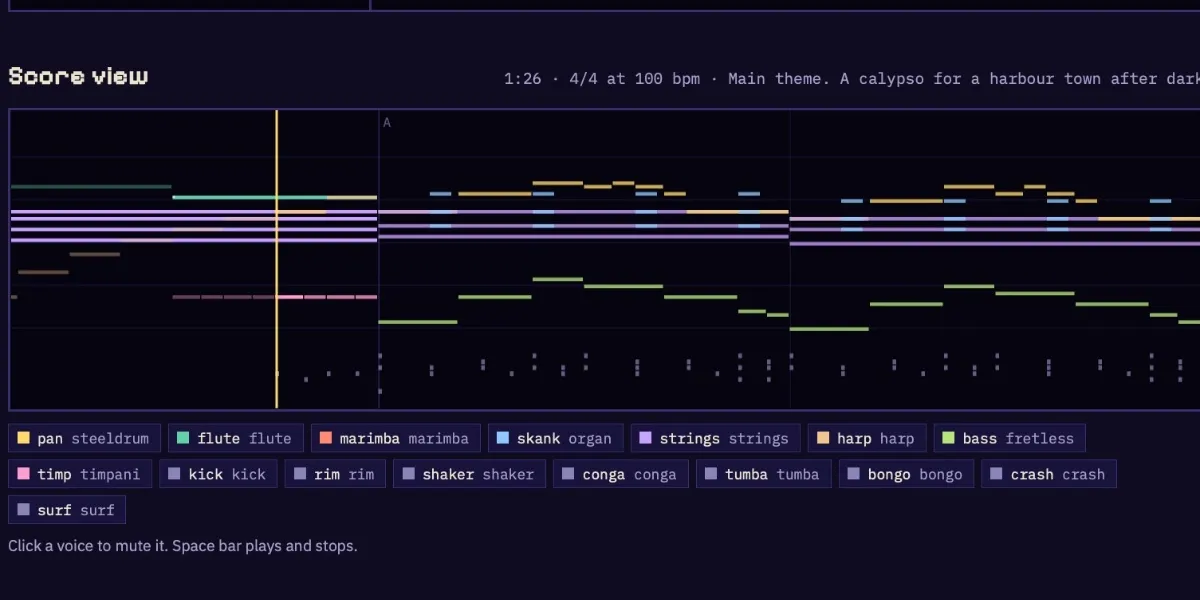Mute the shaker voice
1200x600 pixels.
tap(469, 474)
